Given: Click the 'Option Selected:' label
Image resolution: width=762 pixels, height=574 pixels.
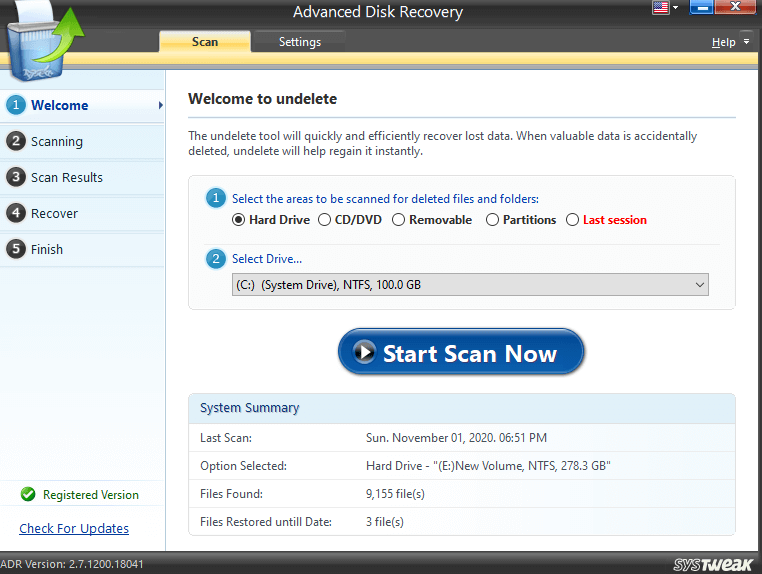Looking at the screenshot, I should 243,466.
